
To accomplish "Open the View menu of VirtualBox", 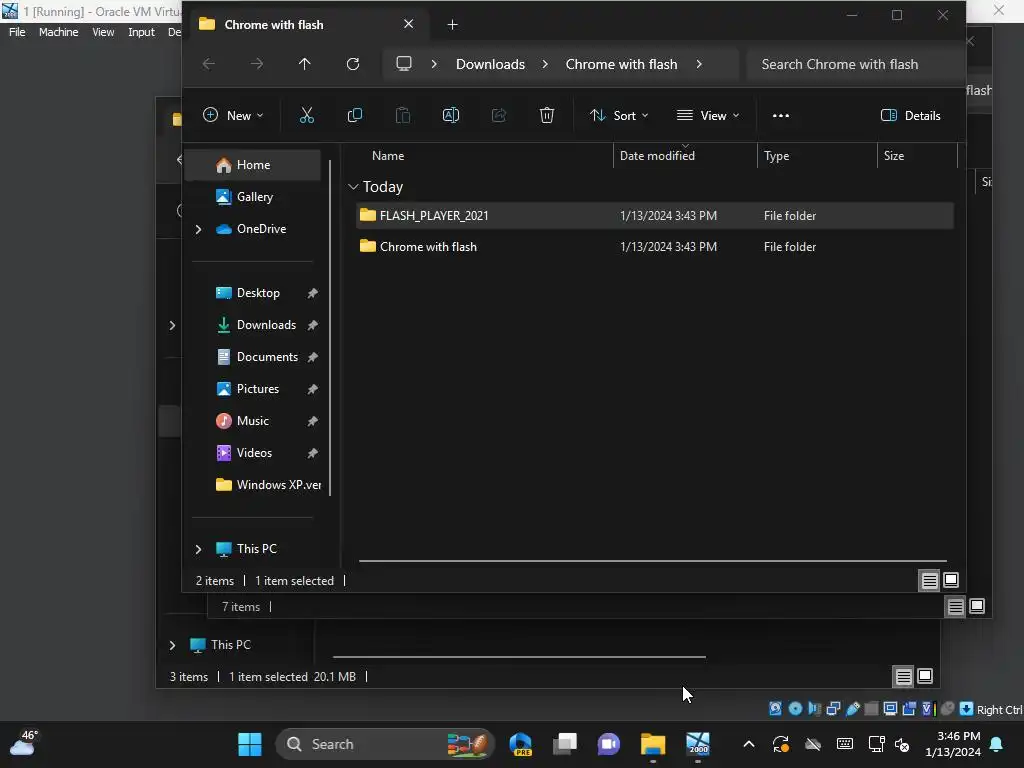I will click(103, 32).
